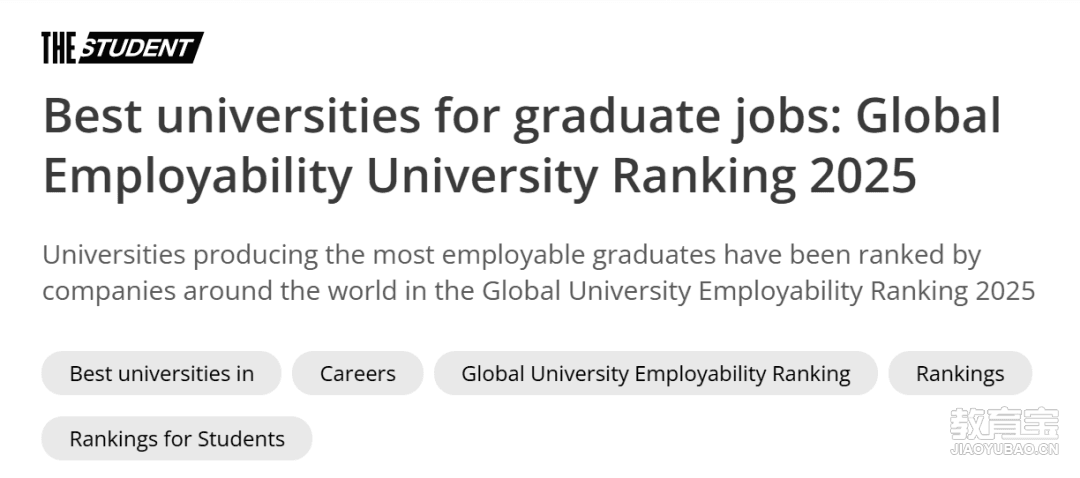Open the 'Rankings for Students' tag
This screenshot has height=478, width=1080.
pyautogui.click(x=177, y=439)
